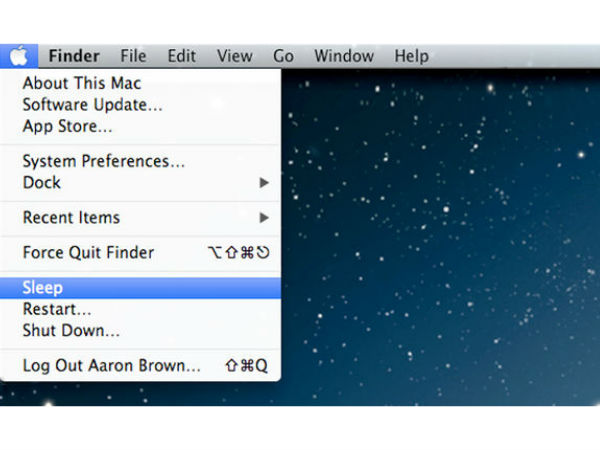Open App Store... from Apple menu
This screenshot has height=450, width=600.
point(140,126)
